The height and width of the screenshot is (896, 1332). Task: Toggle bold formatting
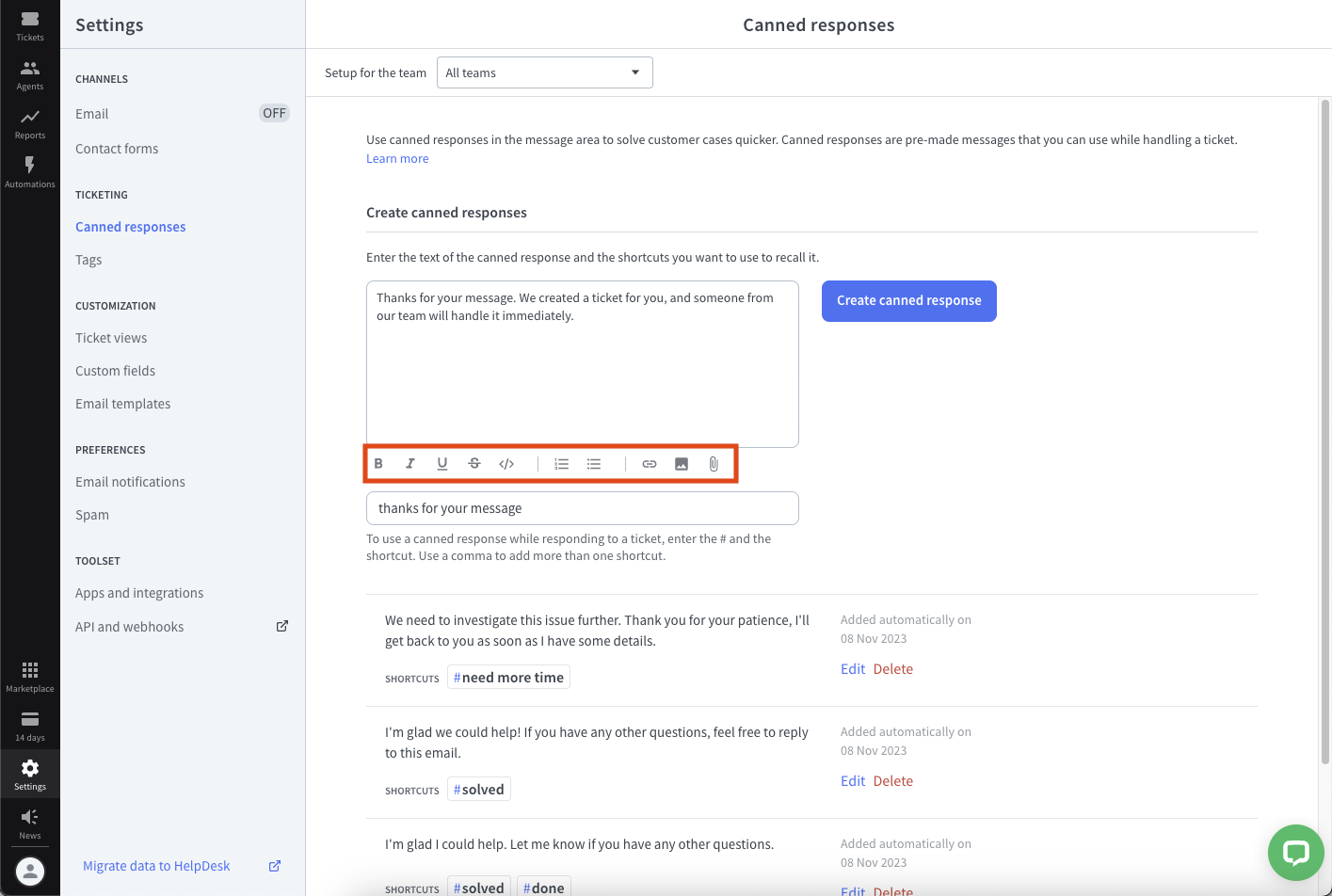(378, 463)
